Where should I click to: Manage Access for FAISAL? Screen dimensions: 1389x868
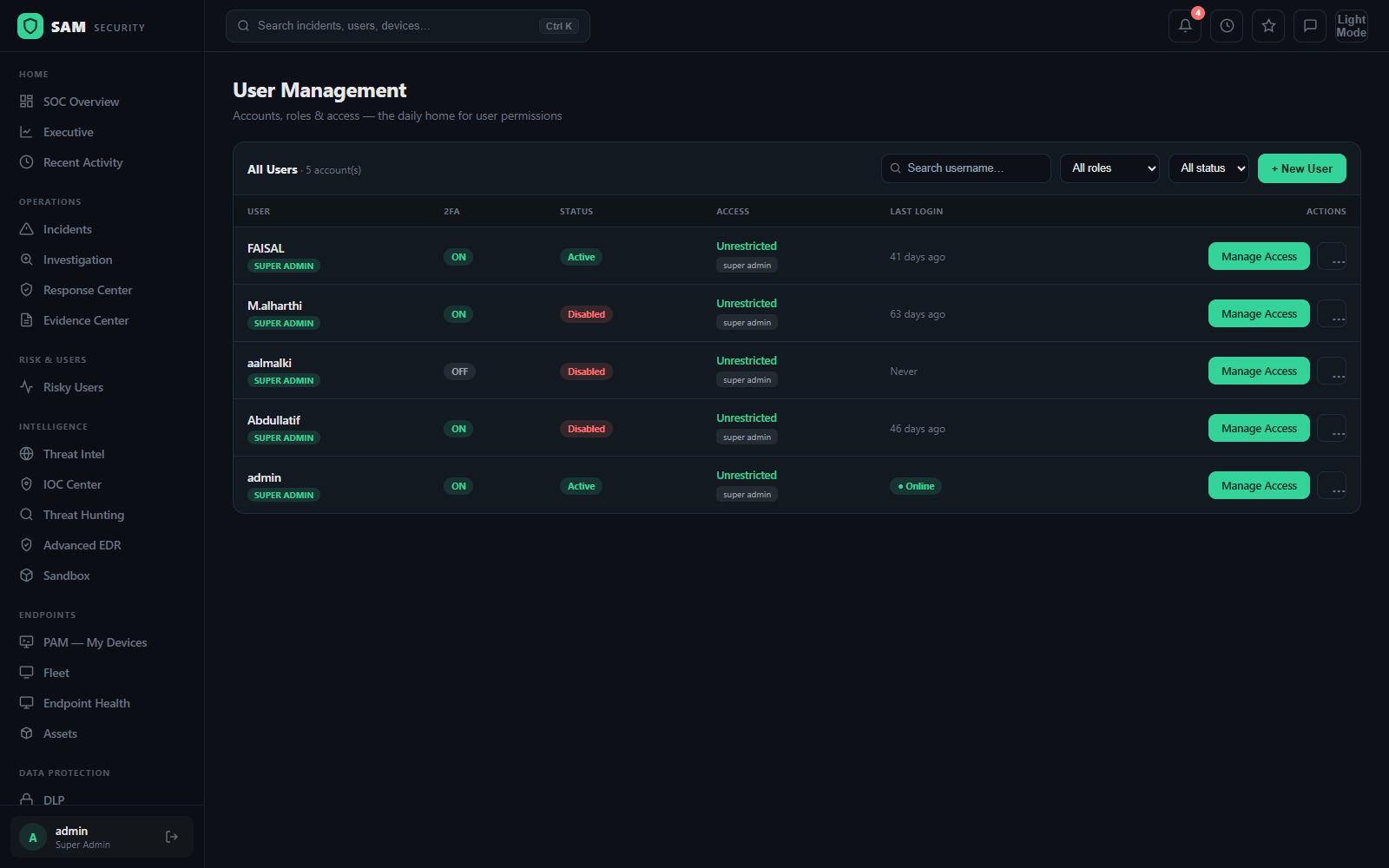pos(1259,256)
